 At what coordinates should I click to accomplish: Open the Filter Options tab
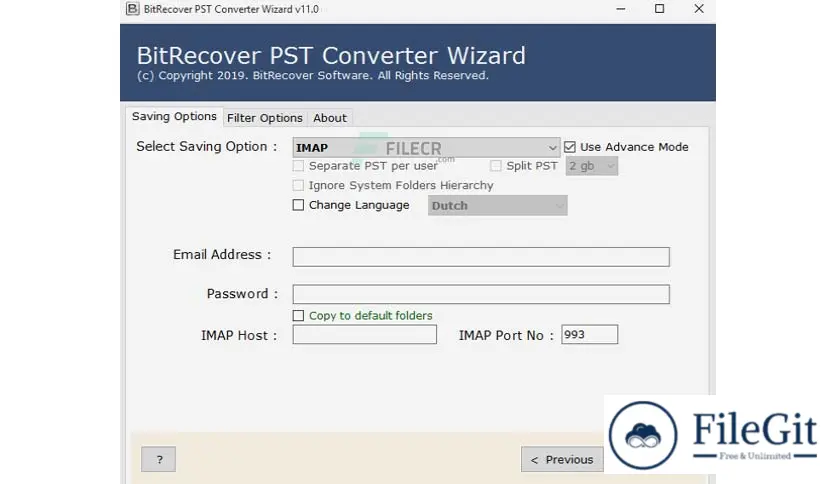tap(265, 118)
